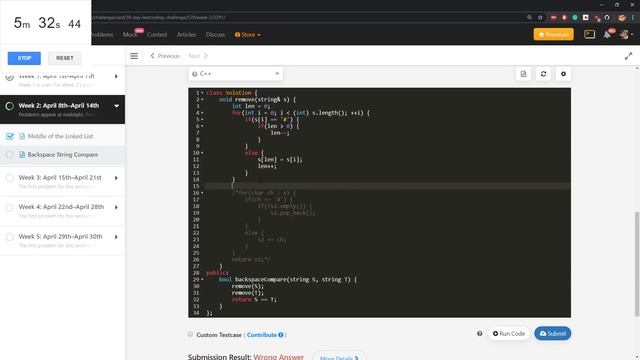Screen dimensions: 640x360
Task: Select the Backspace String Compare item
Action: pos(62,155)
